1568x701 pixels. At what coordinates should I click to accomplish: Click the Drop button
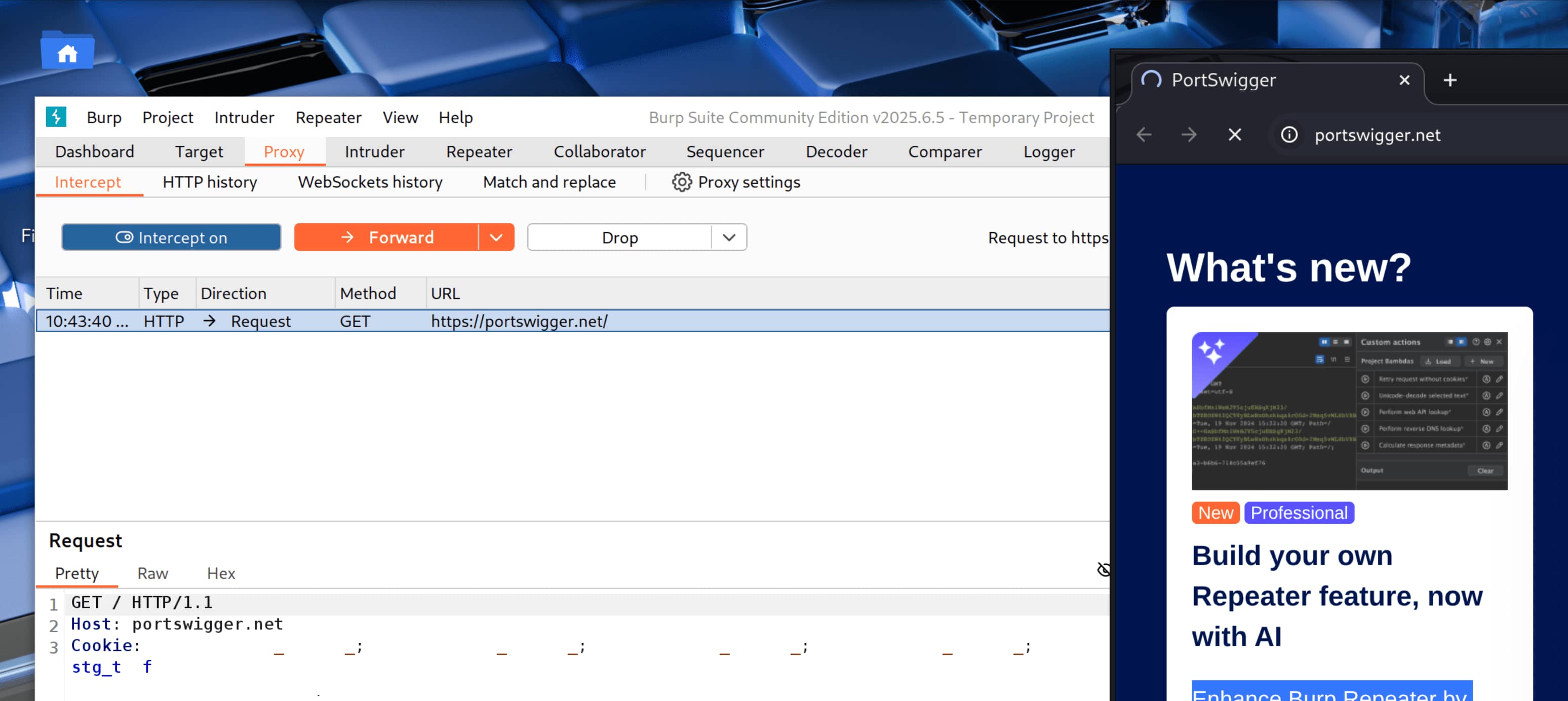tap(619, 238)
